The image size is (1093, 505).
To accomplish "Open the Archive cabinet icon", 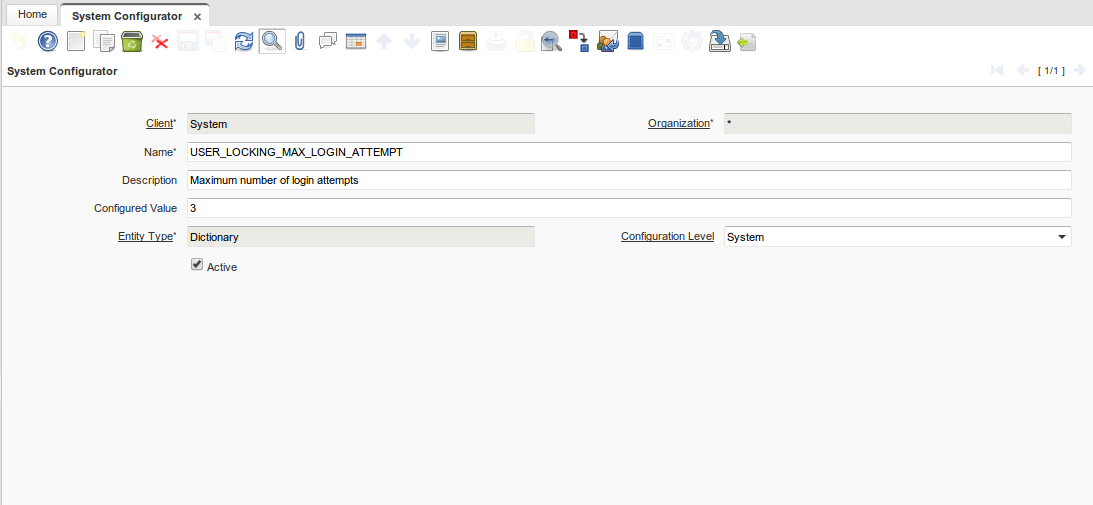I will [x=467, y=41].
